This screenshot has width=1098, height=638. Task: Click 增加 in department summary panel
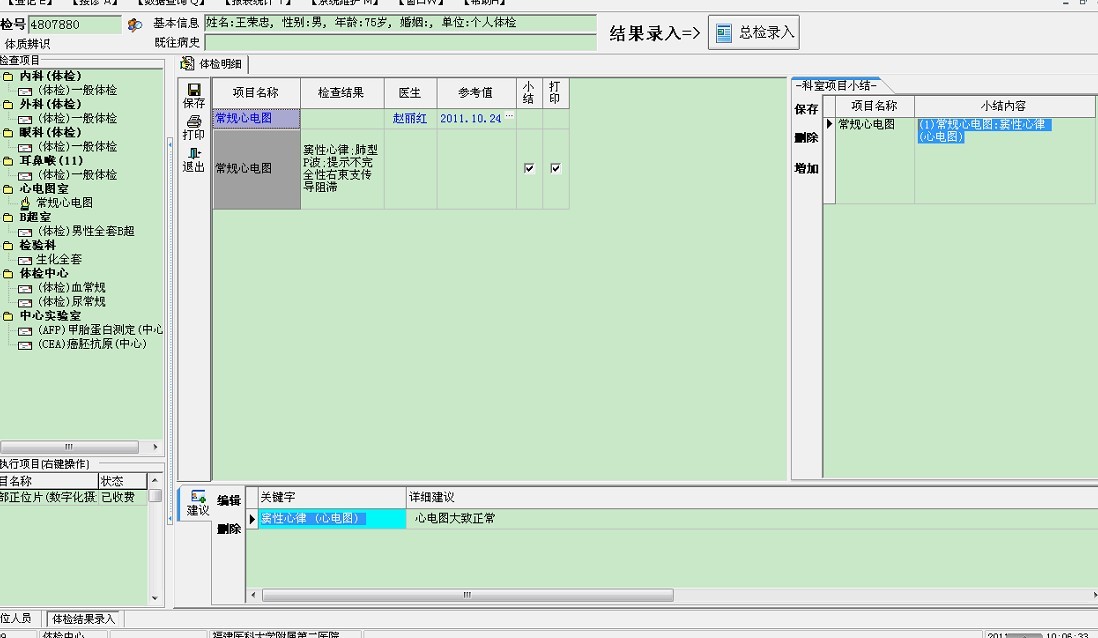click(x=806, y=168)
